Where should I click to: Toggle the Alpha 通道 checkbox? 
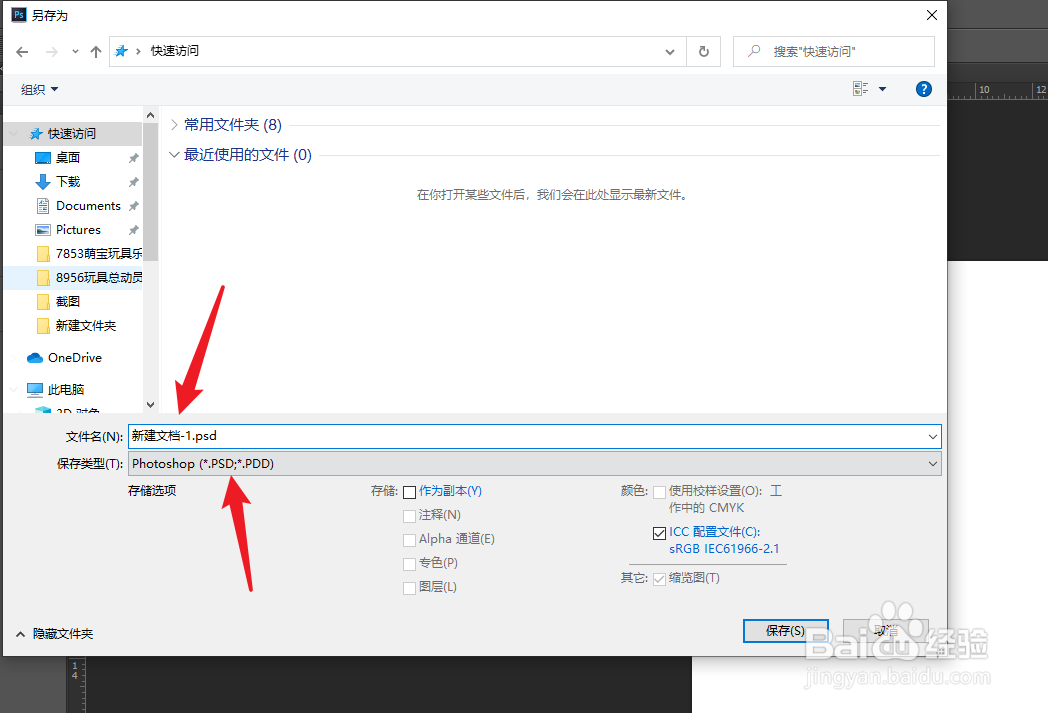[x=410, y=541]
